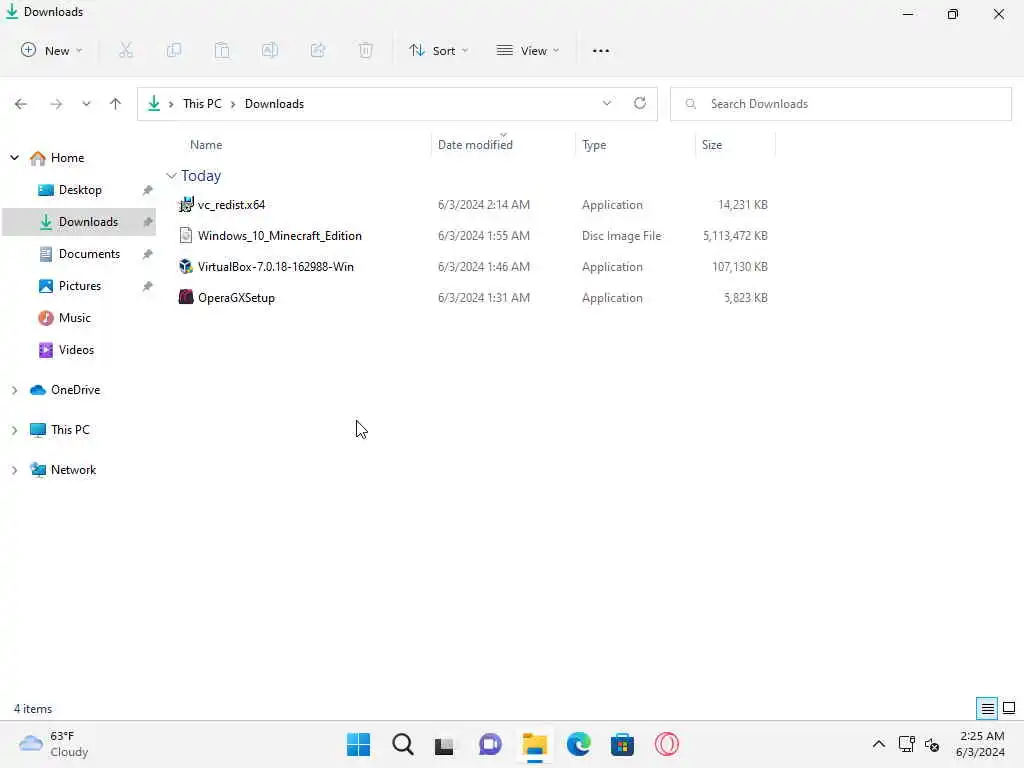This screenshot has height=768, width=1024.
Task: Open Microsoft Edge from taskbar
Action: click(579, 744)
